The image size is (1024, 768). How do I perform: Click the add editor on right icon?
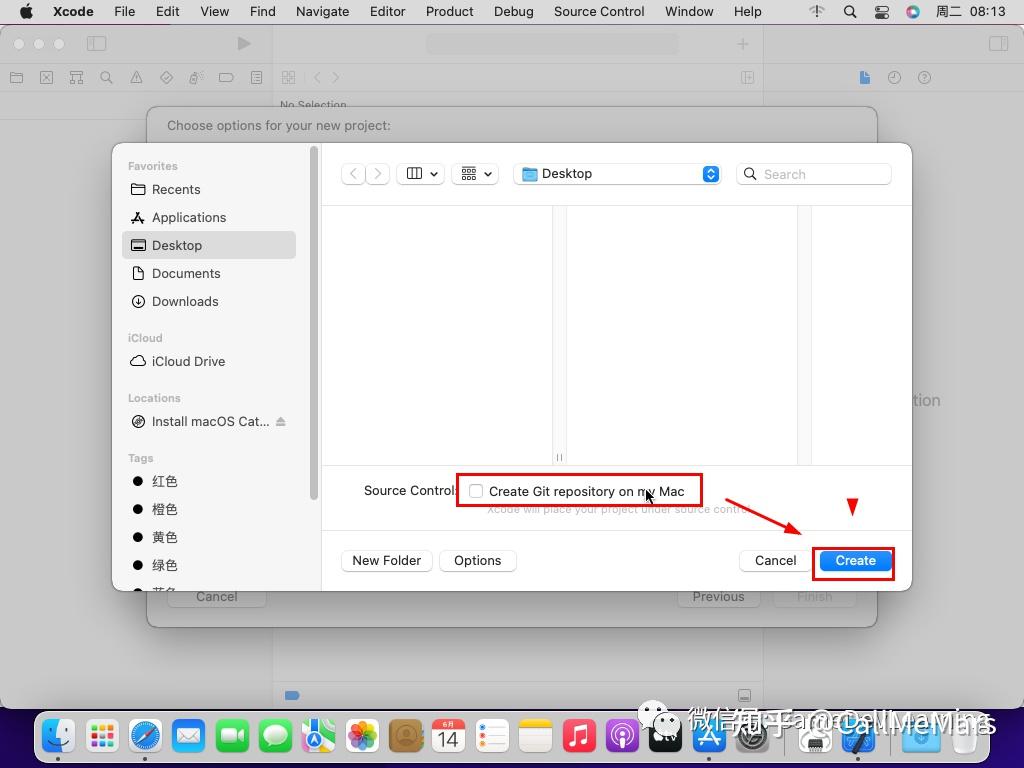[748, 78]
